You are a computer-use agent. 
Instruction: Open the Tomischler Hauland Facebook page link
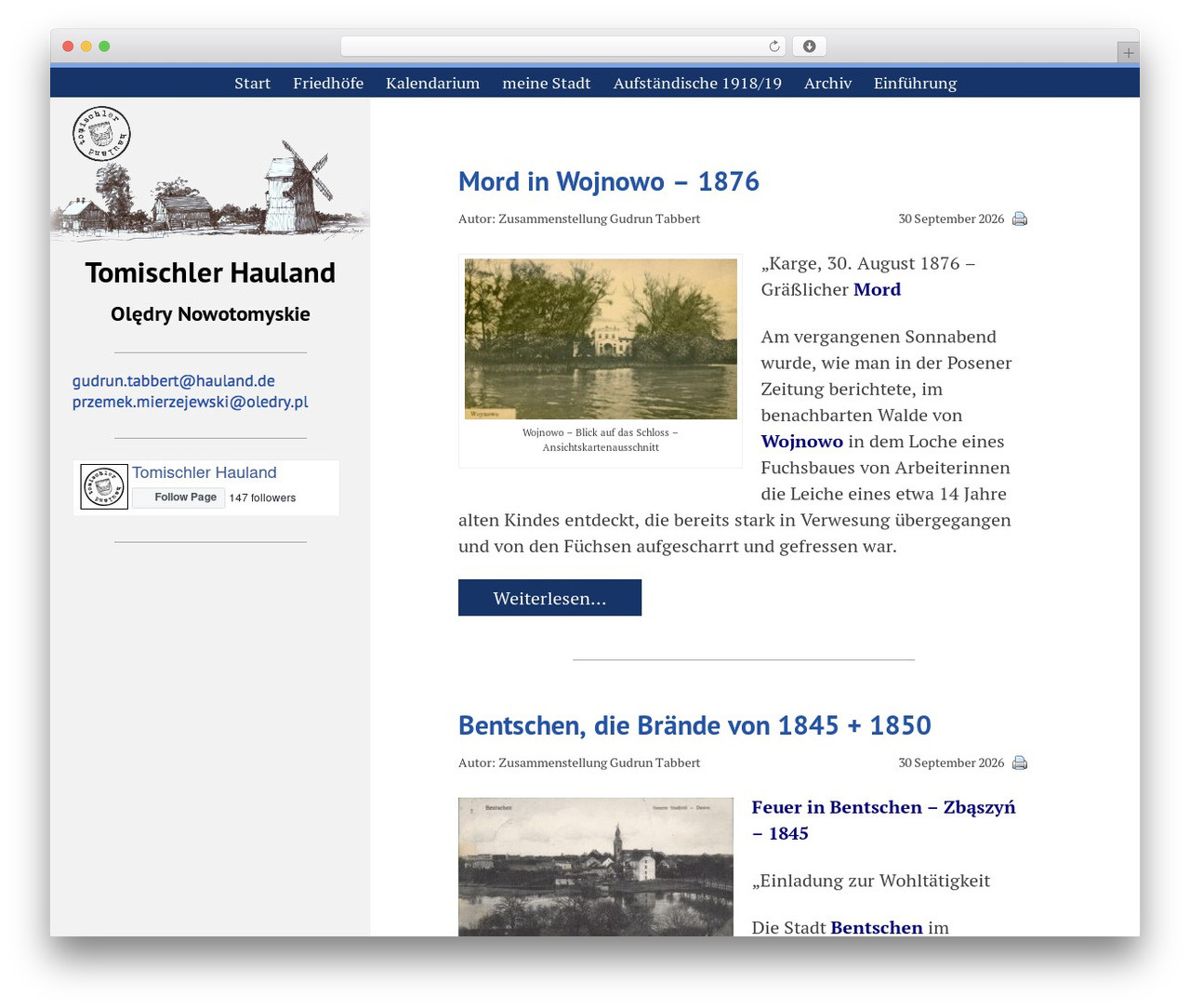[x=205, y=472]
